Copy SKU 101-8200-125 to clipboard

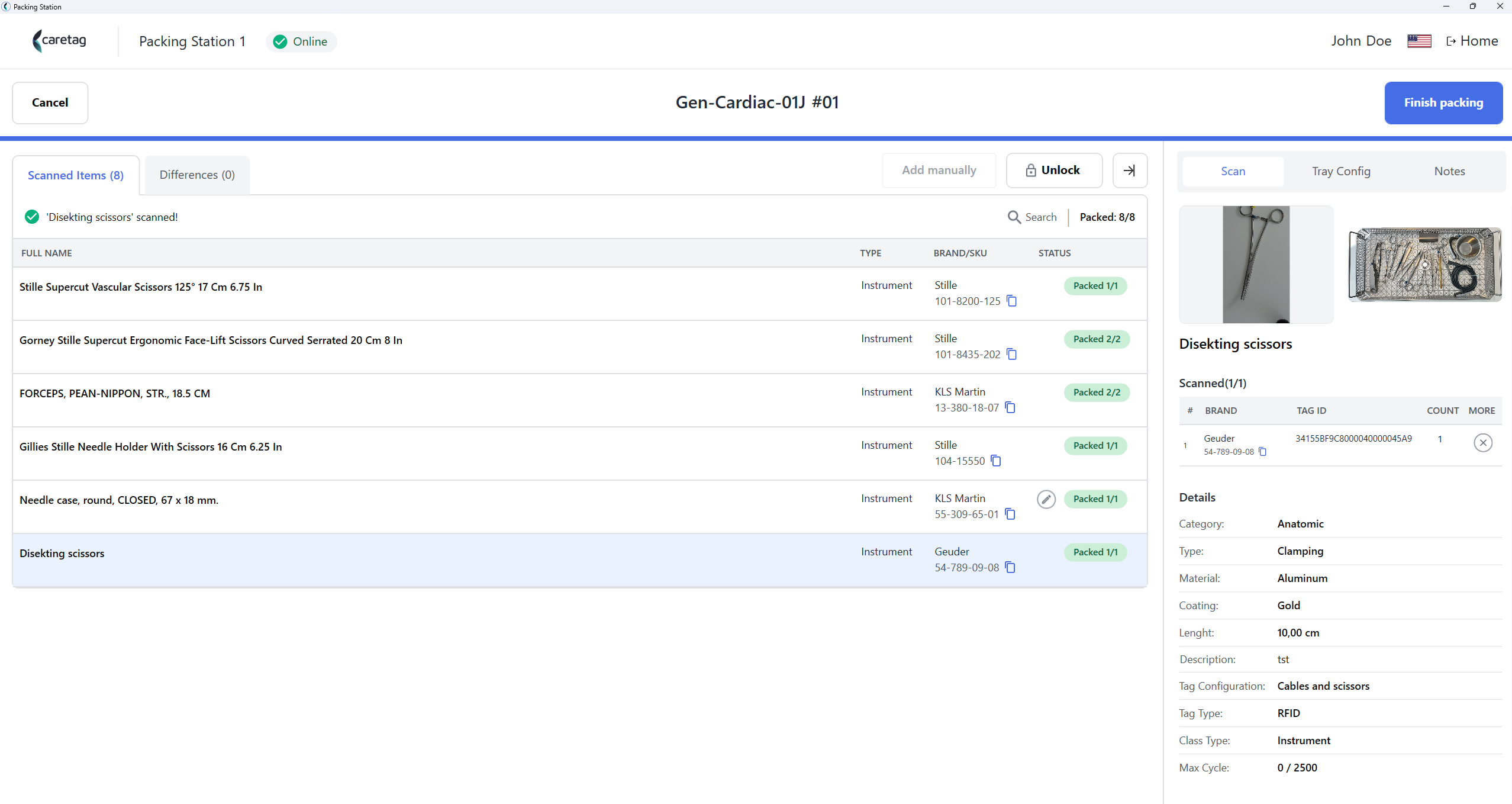[x=1011, y=301]
